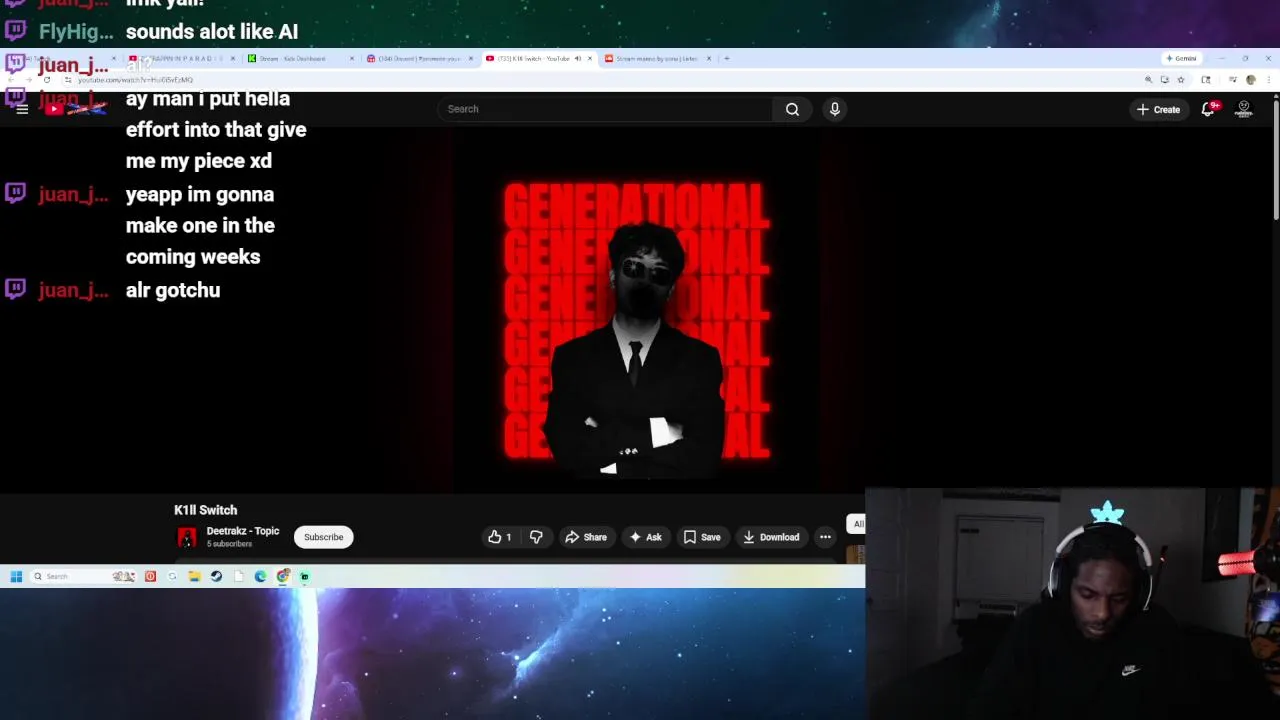Open YouTube notifications bell
The height and width of the screenshot is (720, 1280).
(x=1208, y=109)
